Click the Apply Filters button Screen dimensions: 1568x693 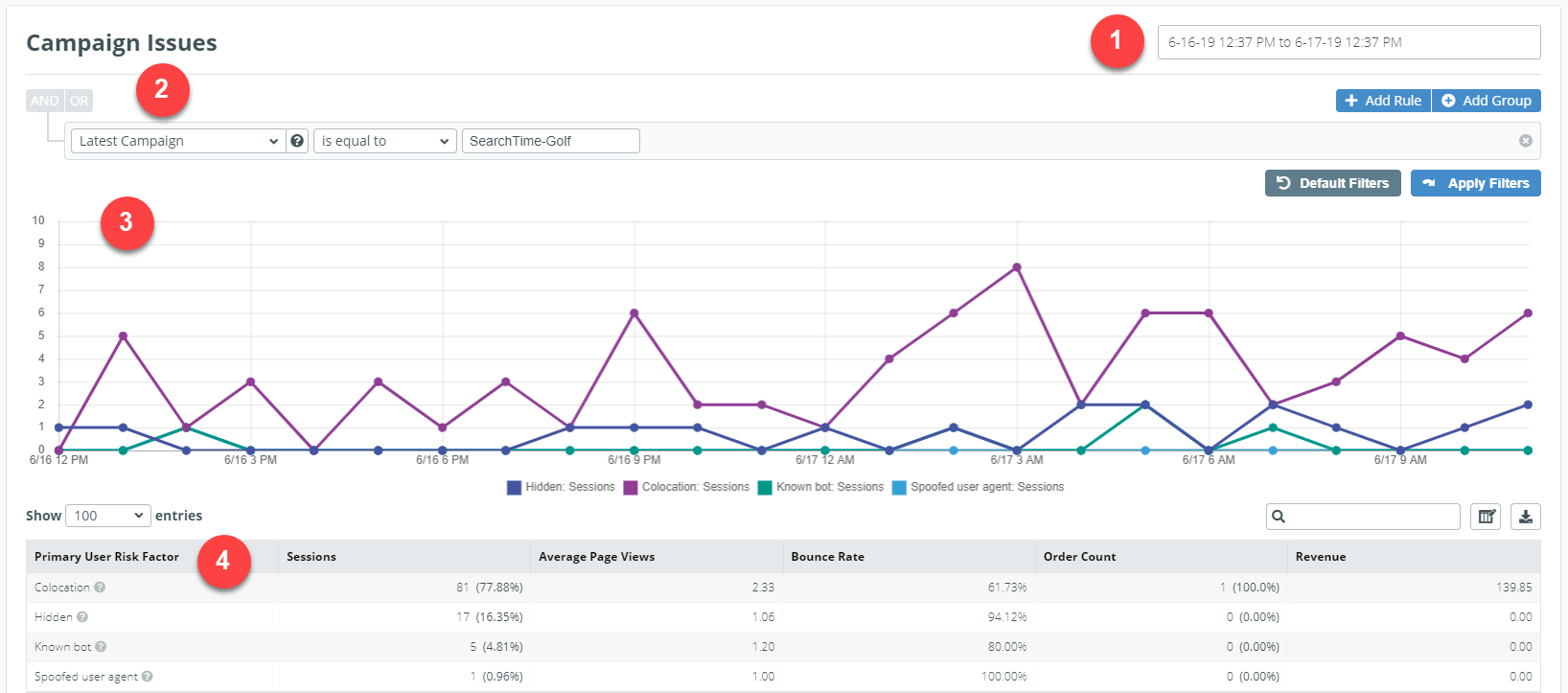click(x=1475, y=183)
